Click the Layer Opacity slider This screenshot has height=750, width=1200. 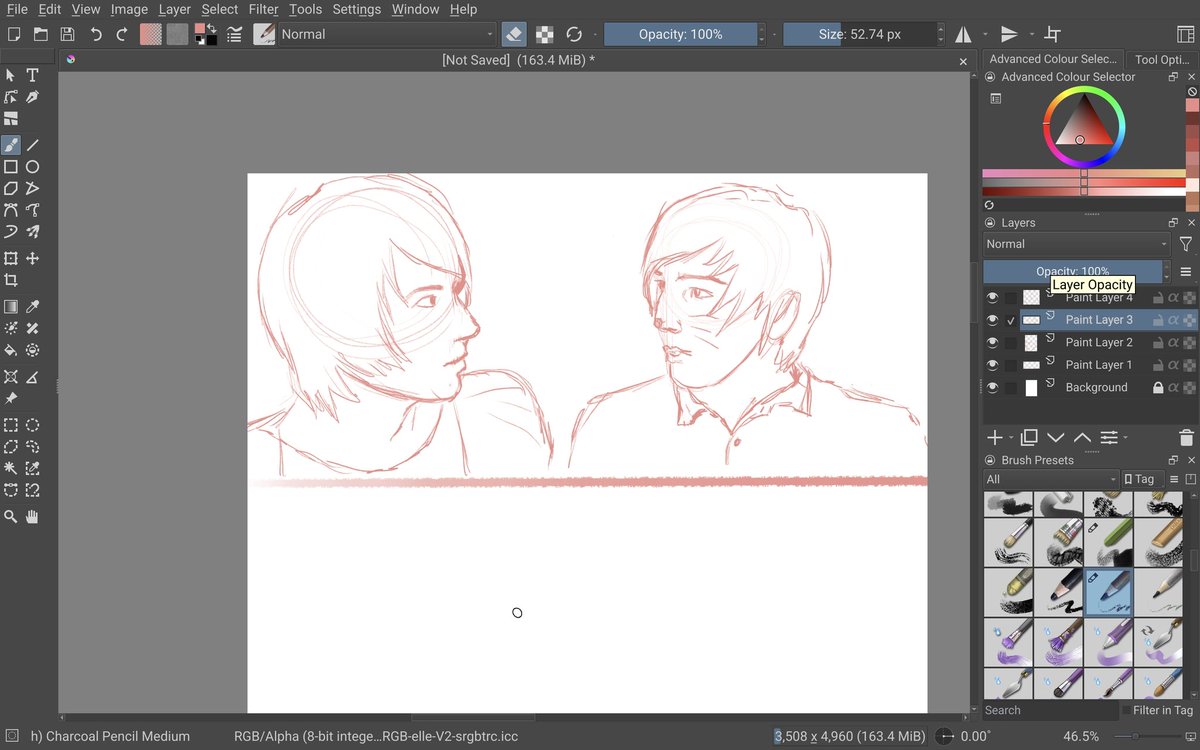point(1072,271)
